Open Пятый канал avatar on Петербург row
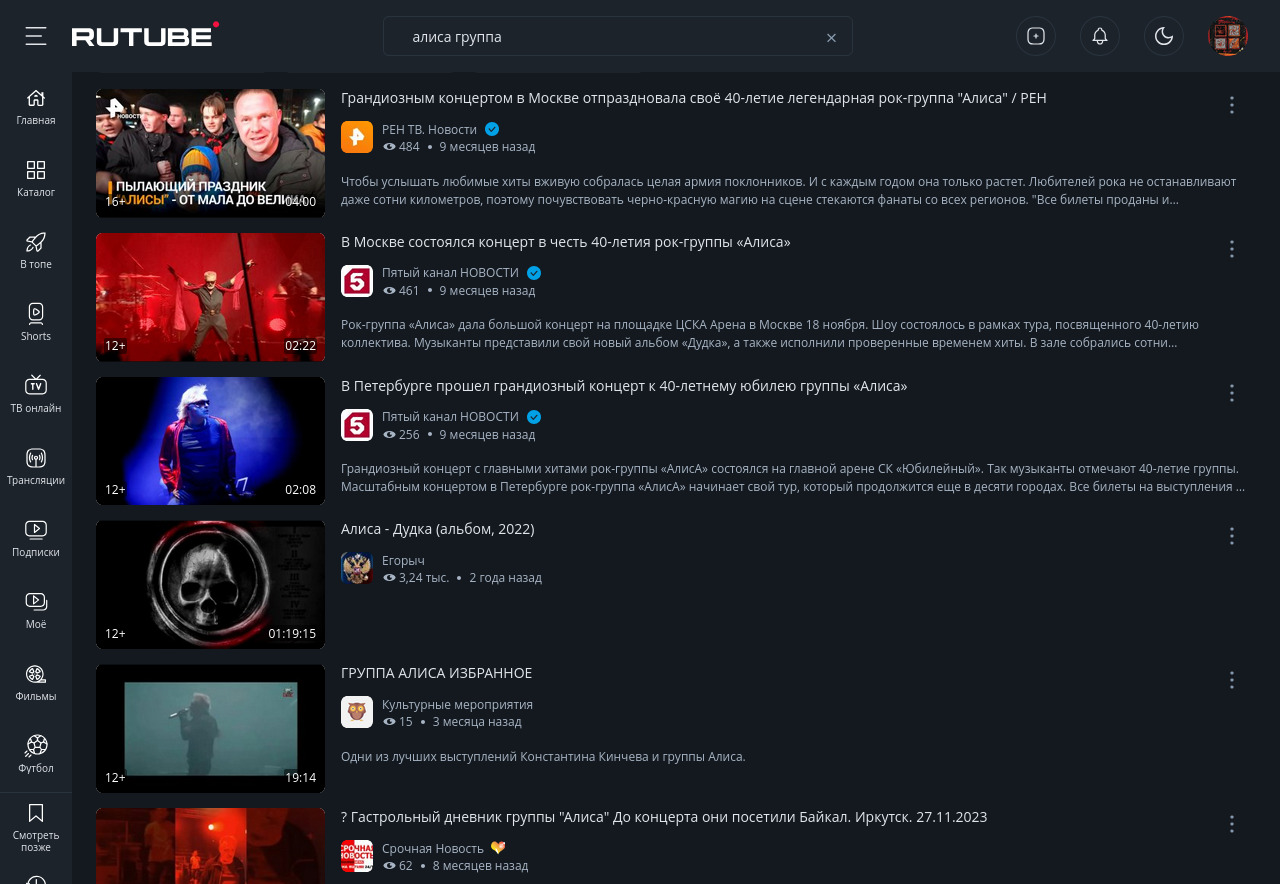 [x=357, y=425]
